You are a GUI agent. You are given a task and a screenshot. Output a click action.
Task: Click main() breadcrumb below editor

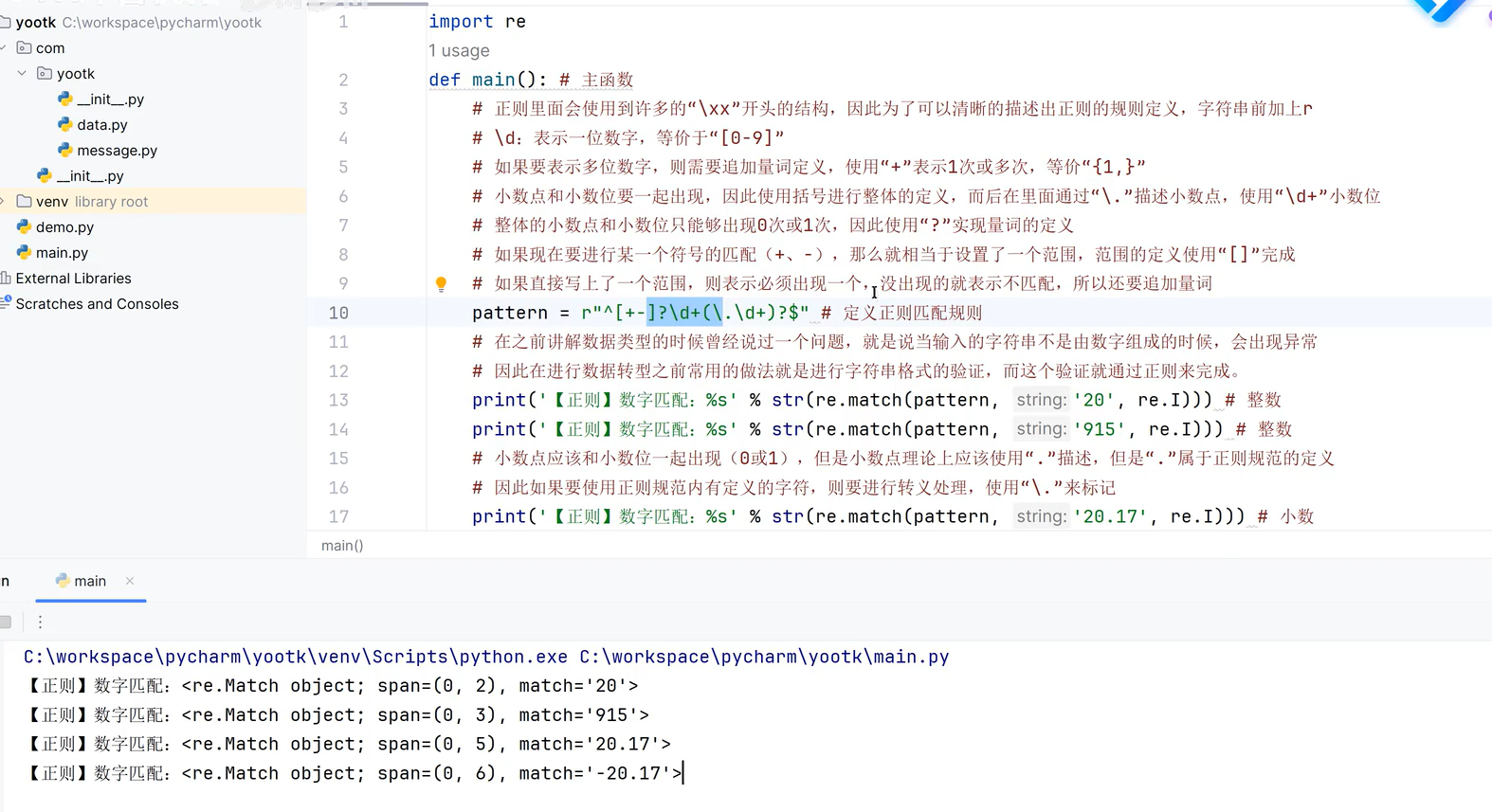(x=342, y=546)
